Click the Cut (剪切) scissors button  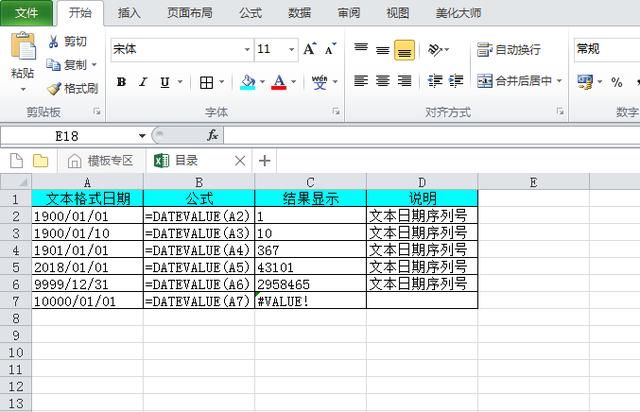[x=67, y=41]
